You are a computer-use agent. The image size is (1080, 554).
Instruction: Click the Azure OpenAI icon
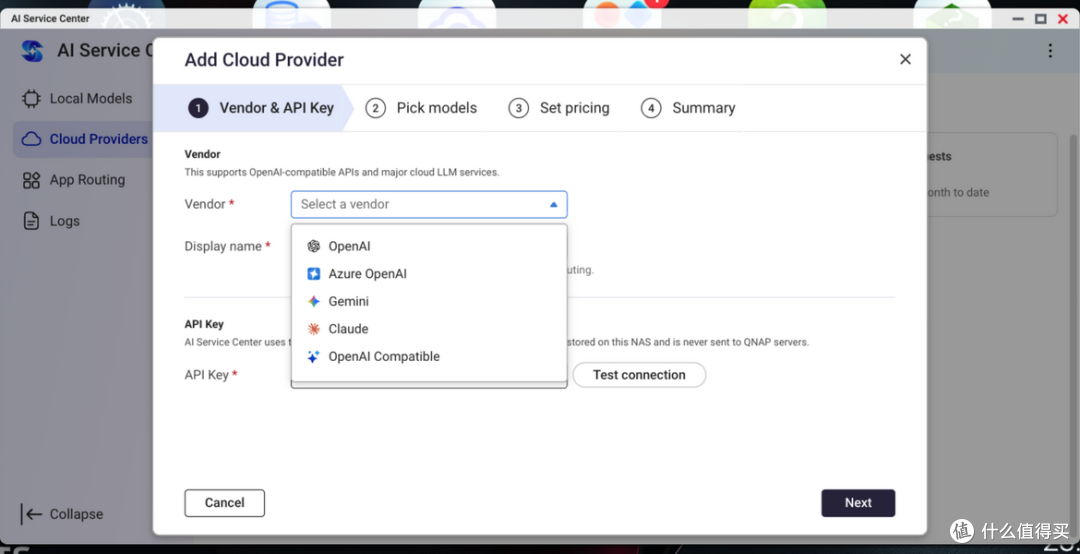pos(313,274)
